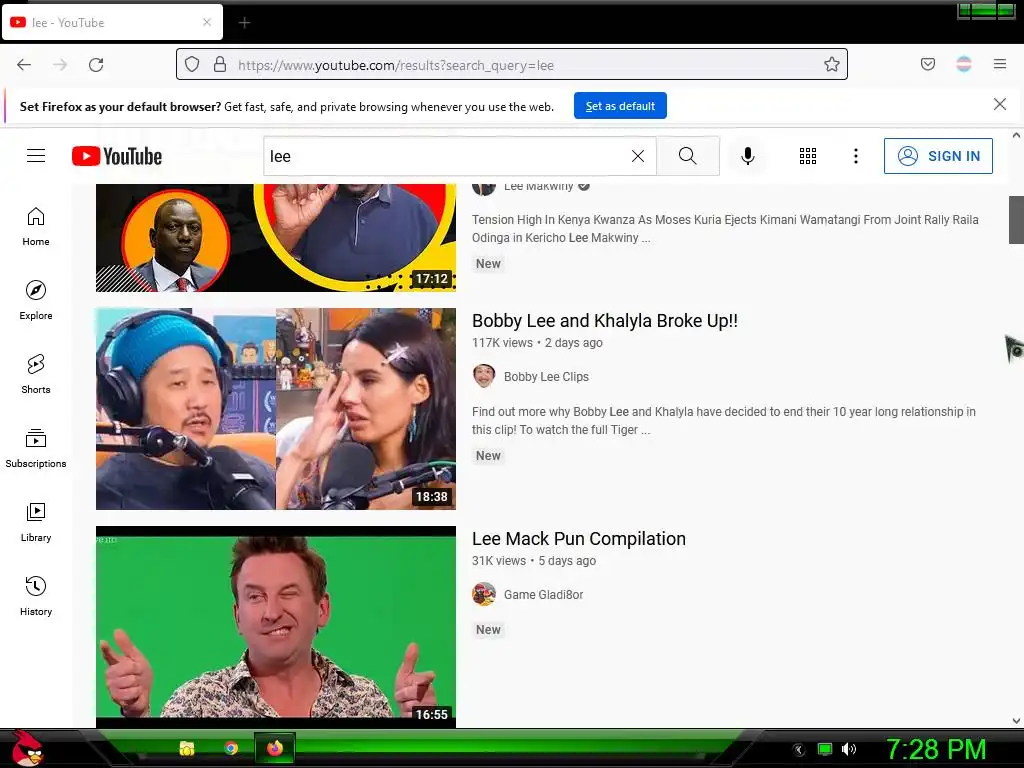Open Home in the sidebar
This screenshot has height=768, width=1024.
pyautogui.click(x=36, y=227)
